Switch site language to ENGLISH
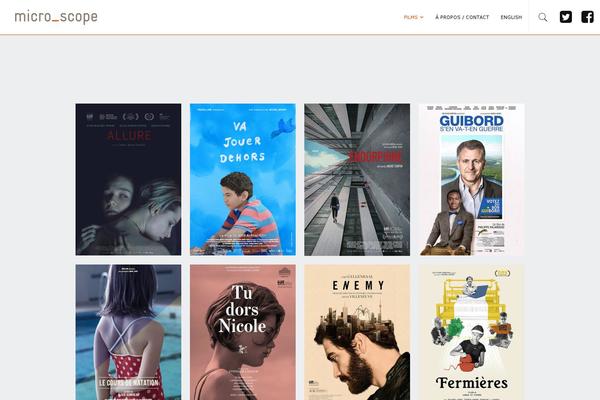Viewport: 600px width, 400px height. pyautogui.click(x=511, y=17)
